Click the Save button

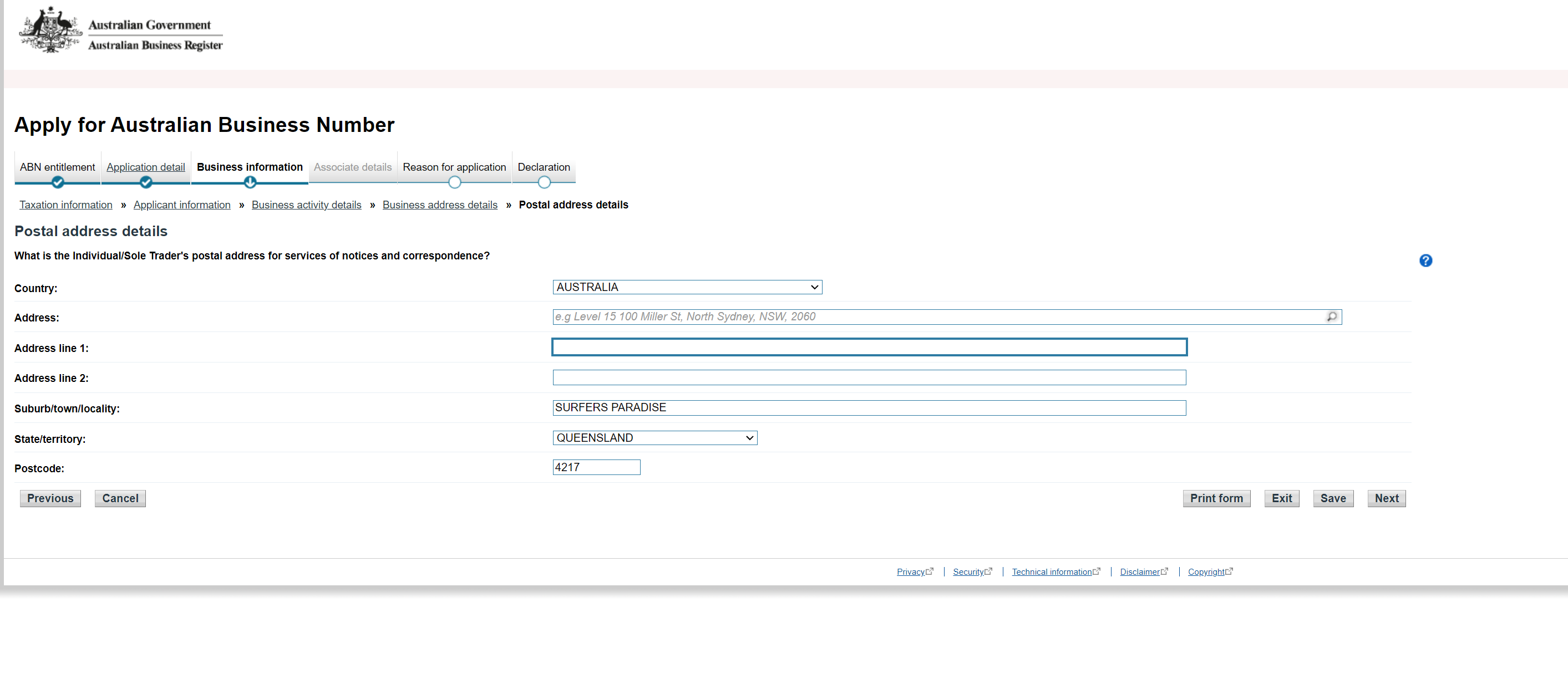(1332, 498)
